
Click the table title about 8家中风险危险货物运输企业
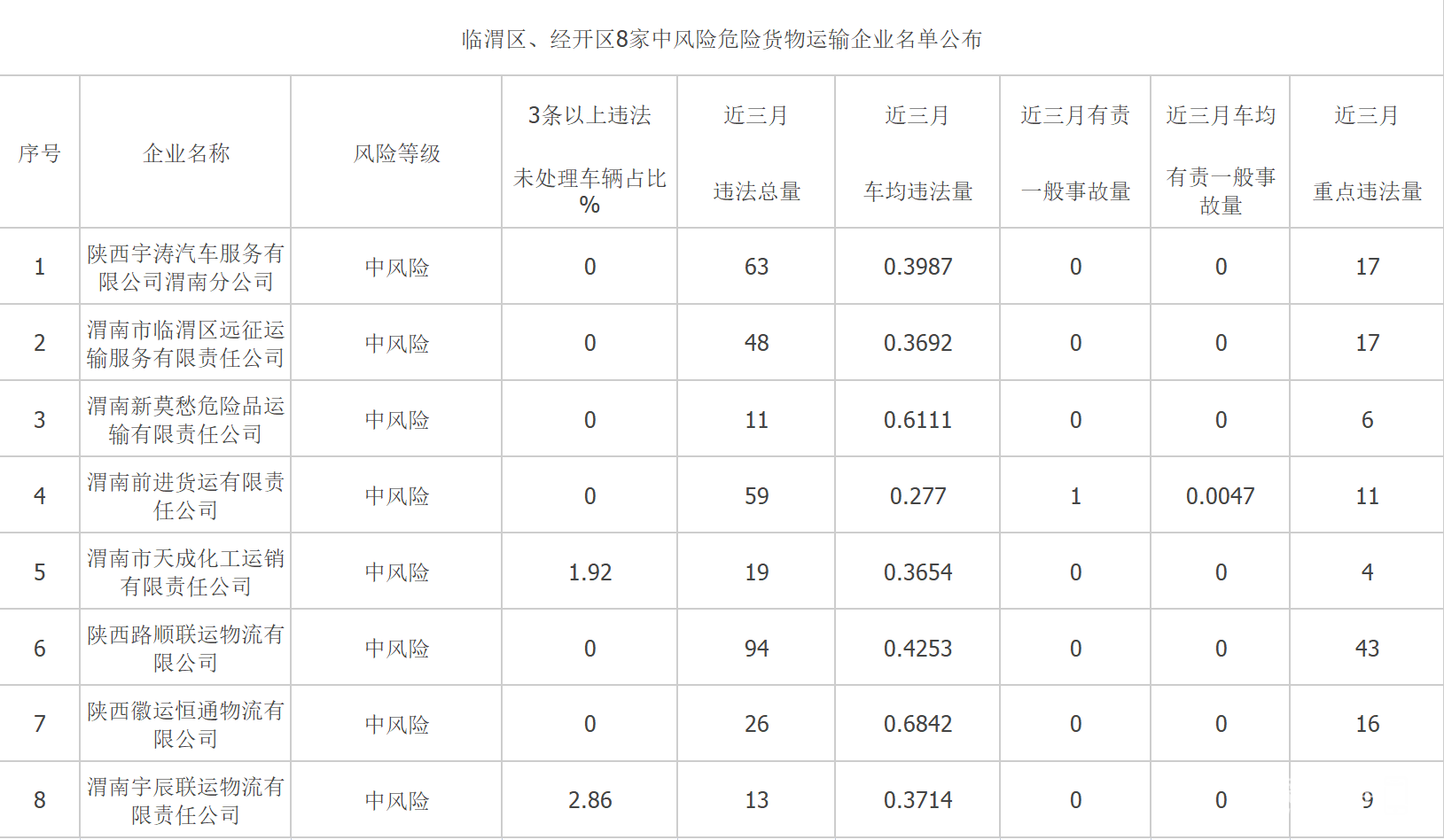pos(722,39)
